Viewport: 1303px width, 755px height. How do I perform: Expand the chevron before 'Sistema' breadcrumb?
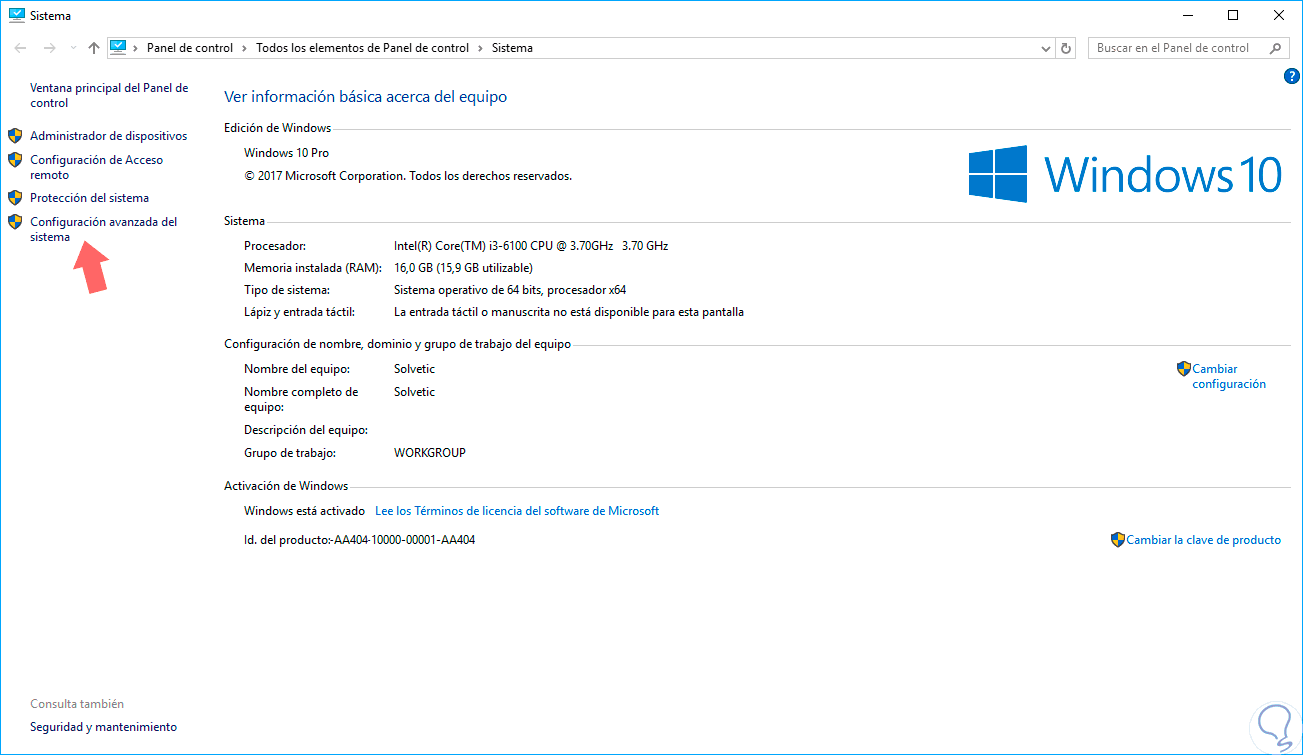click(x=480, y=48)
